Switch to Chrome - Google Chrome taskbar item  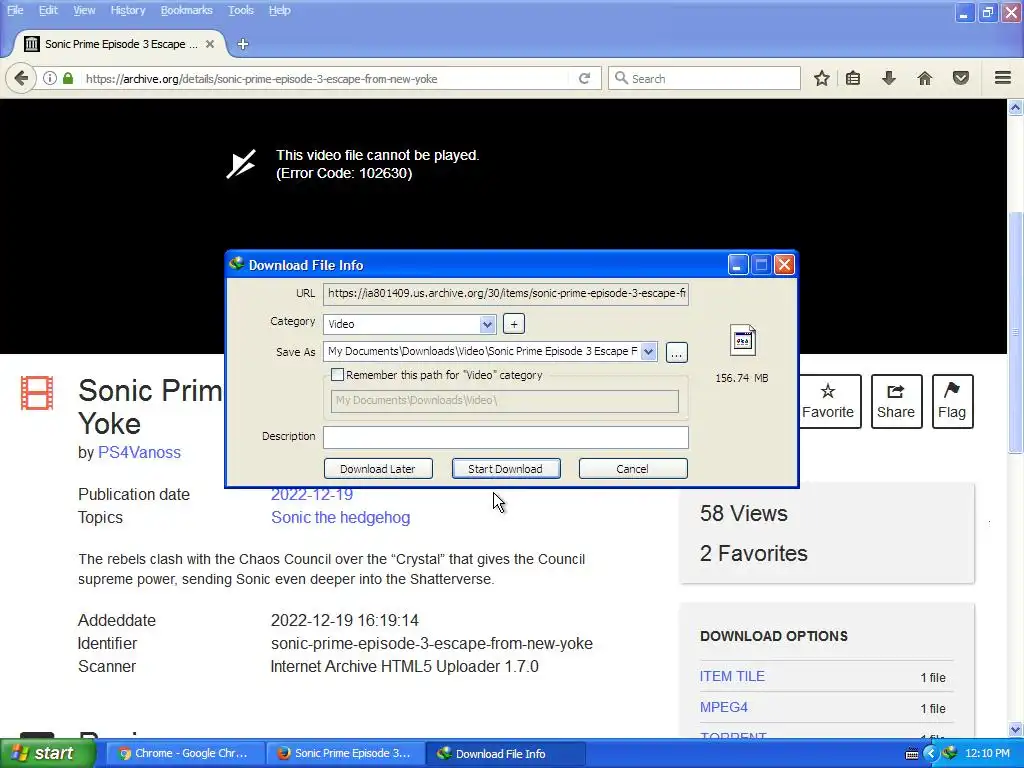tap(185, 754)
